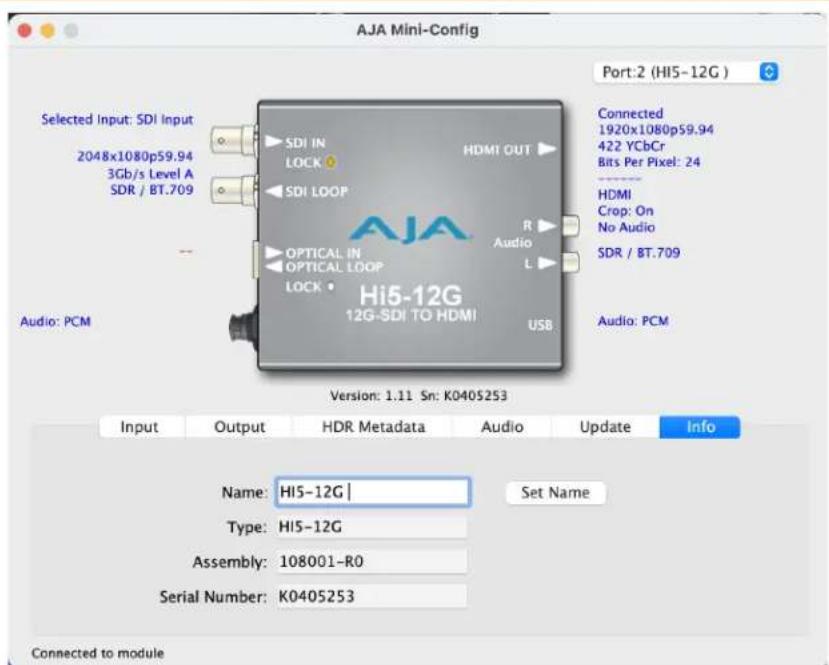
Task: Click the 'Connected to module' status text
Action: click(98, 653)
